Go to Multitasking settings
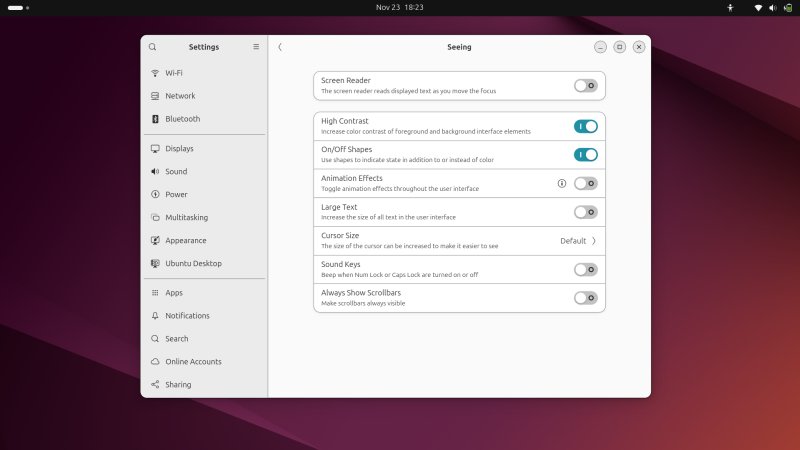Screen dimensions: 800x450 point(205,217)
